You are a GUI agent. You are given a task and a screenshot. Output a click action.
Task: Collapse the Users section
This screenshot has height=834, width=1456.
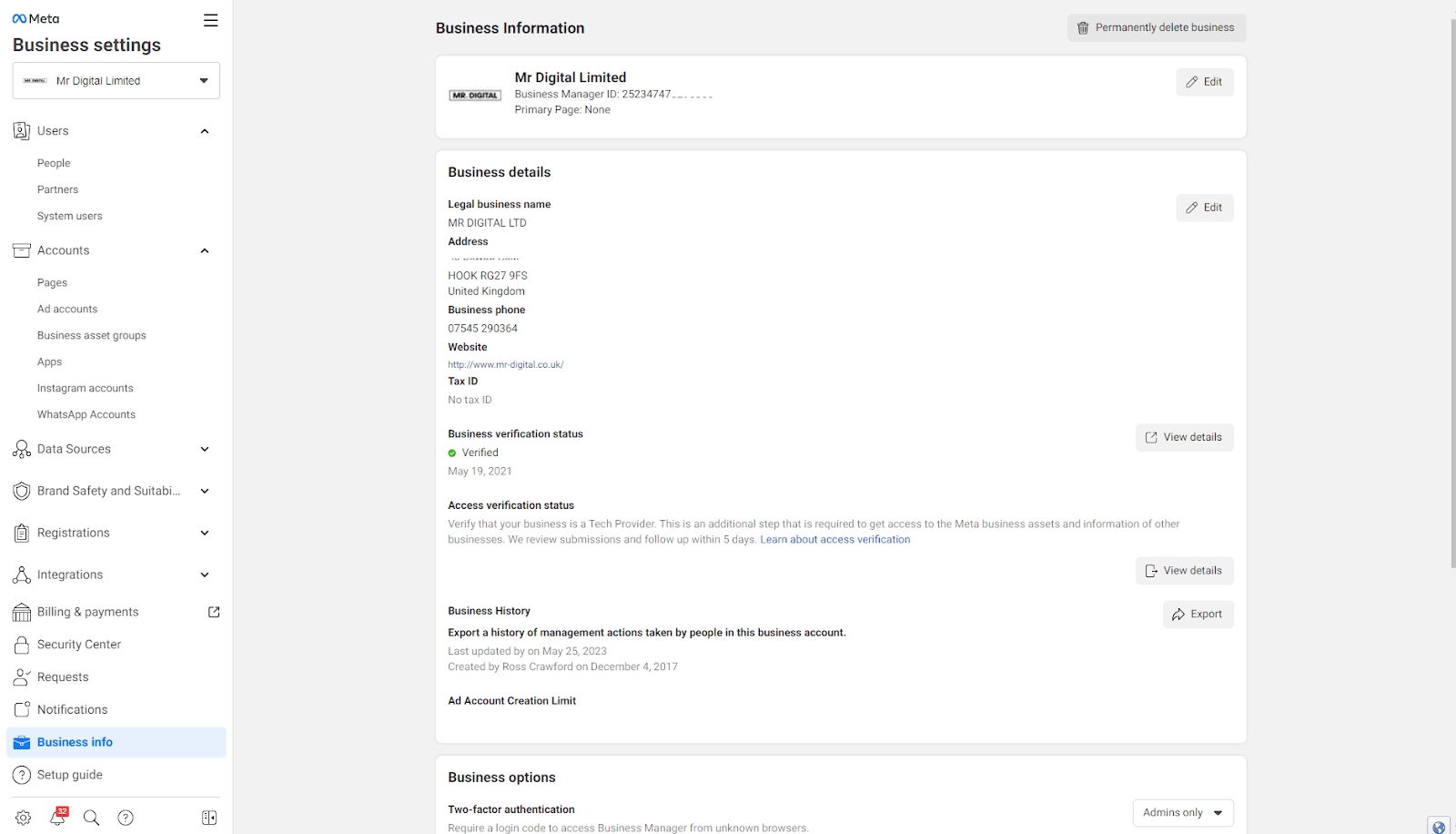(205, 131)
